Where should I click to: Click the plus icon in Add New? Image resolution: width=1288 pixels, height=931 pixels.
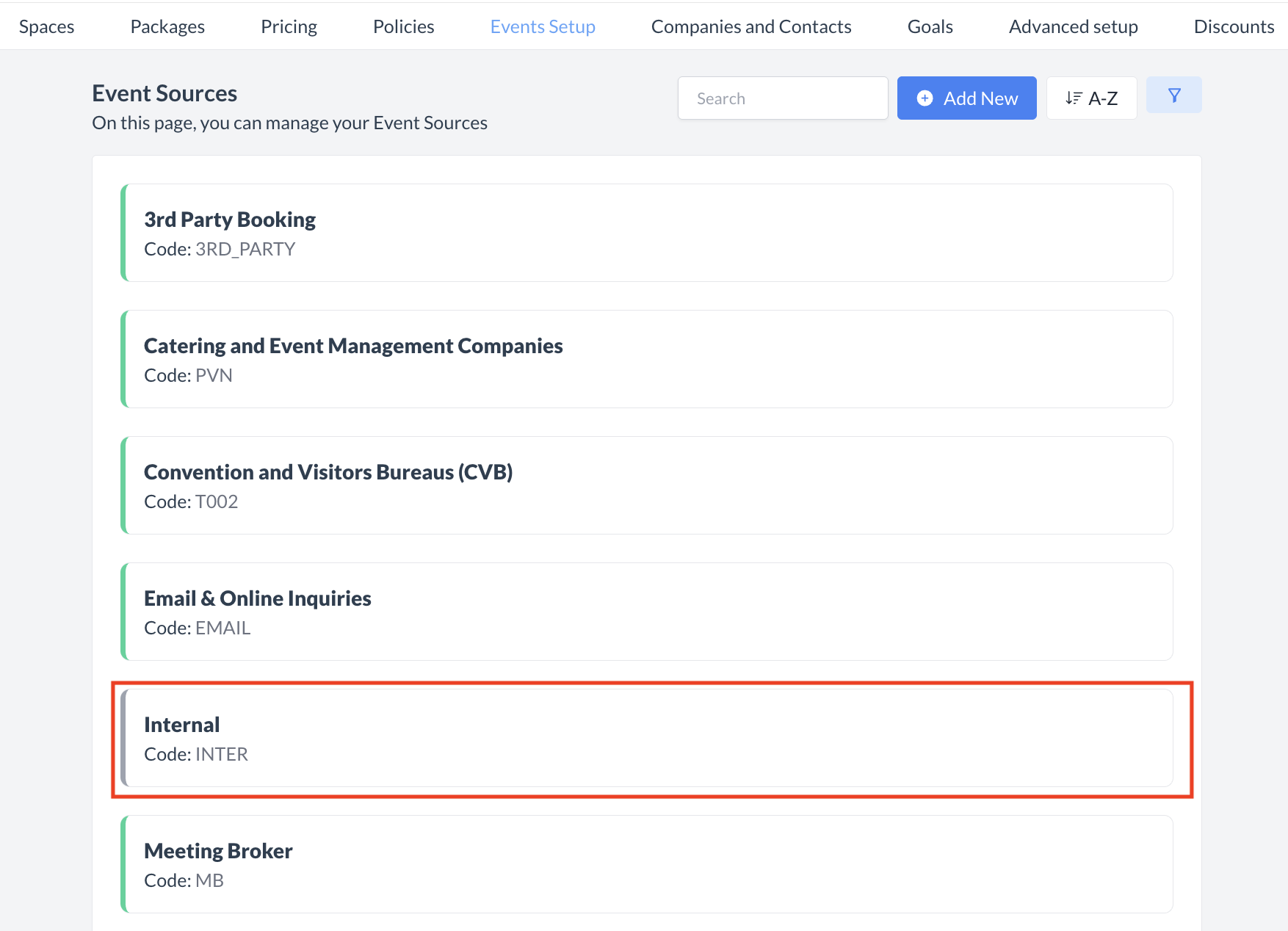point(925,98)
